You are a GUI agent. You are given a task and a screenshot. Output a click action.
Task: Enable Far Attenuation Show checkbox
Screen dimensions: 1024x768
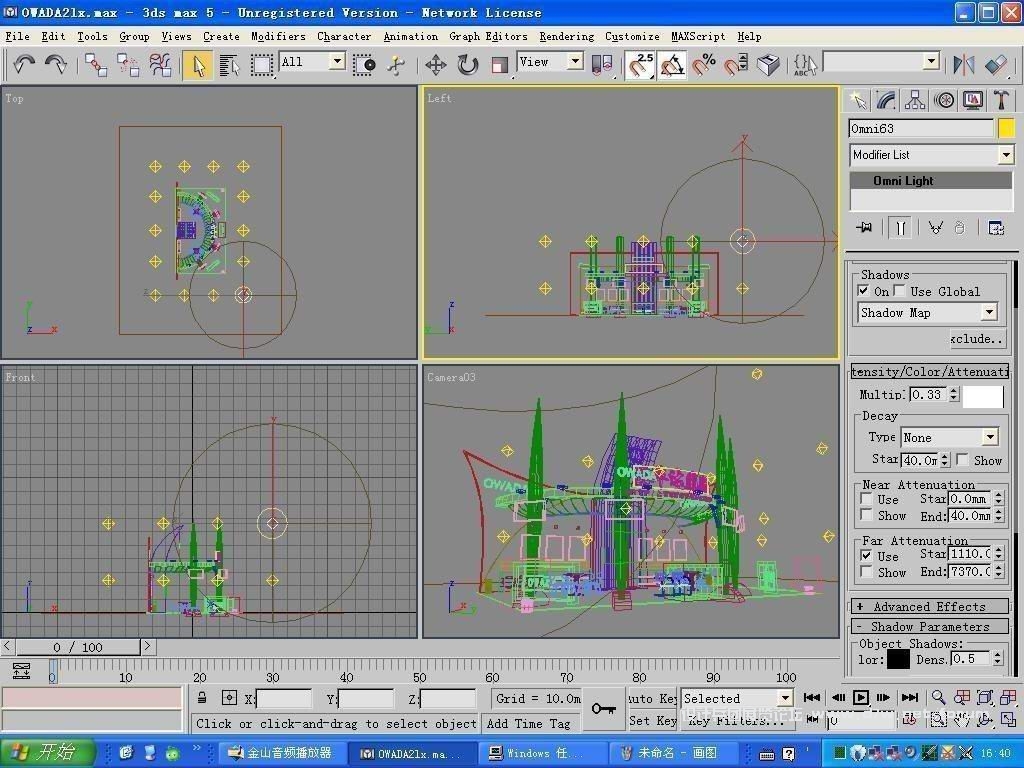click(867, 572)
